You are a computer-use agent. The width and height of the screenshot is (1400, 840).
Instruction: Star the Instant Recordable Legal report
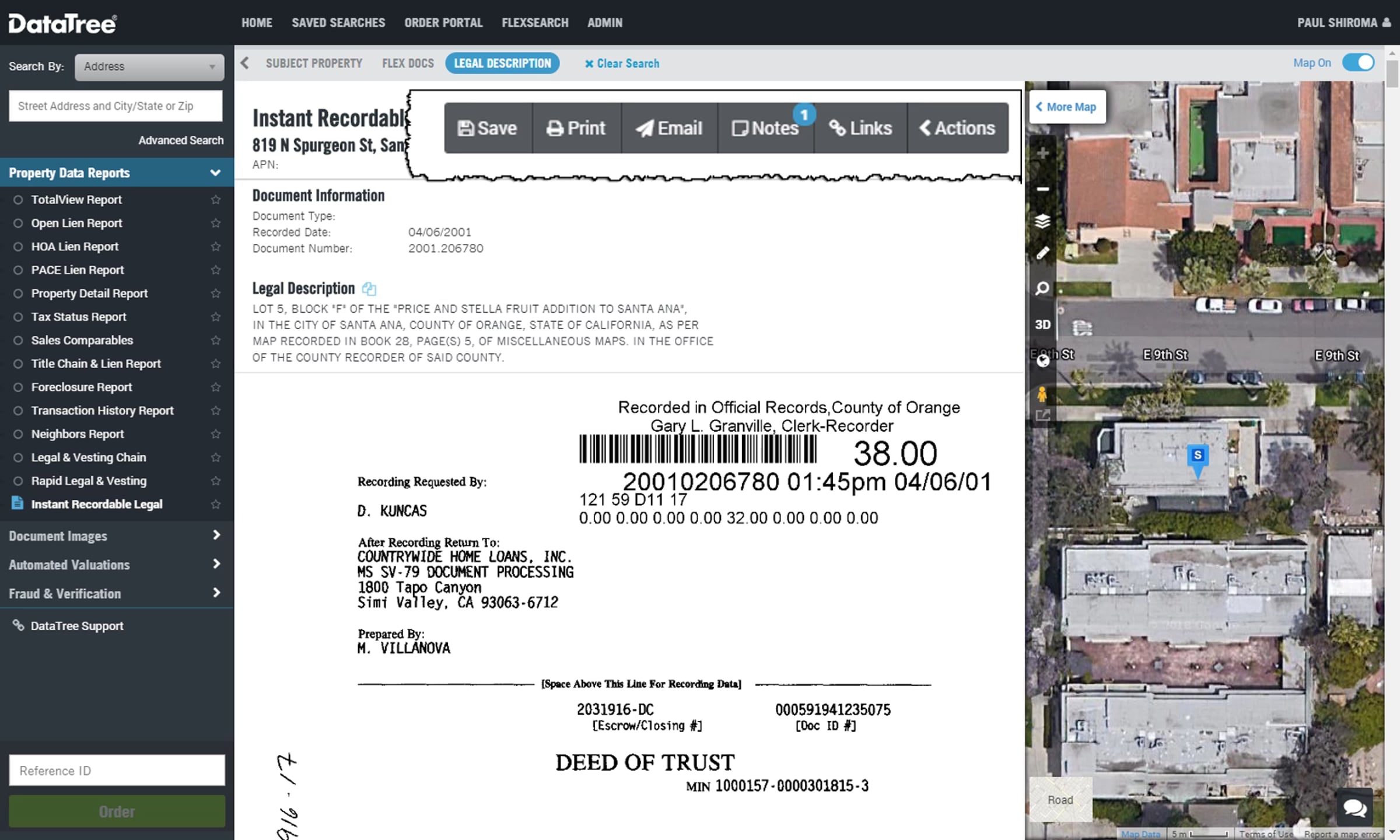tap(216, 504)
